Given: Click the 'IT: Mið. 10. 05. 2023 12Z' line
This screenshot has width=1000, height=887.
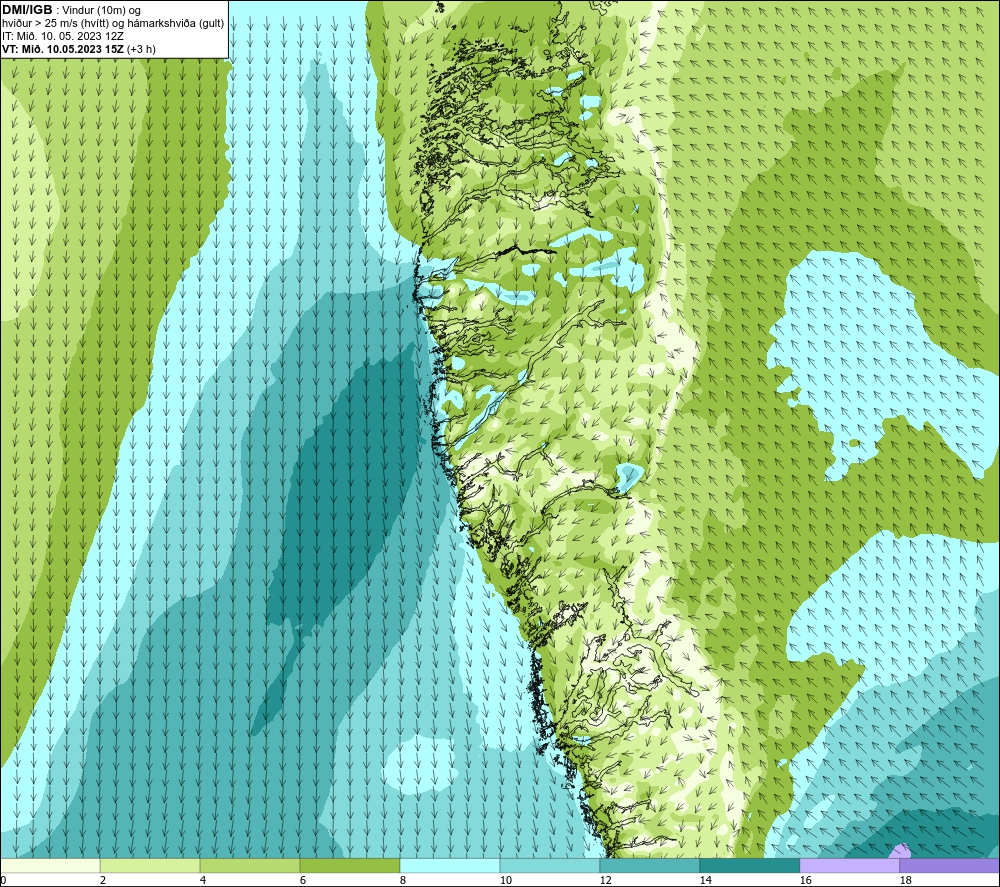Looking at the screenshot, I should [x=63, y=36].
